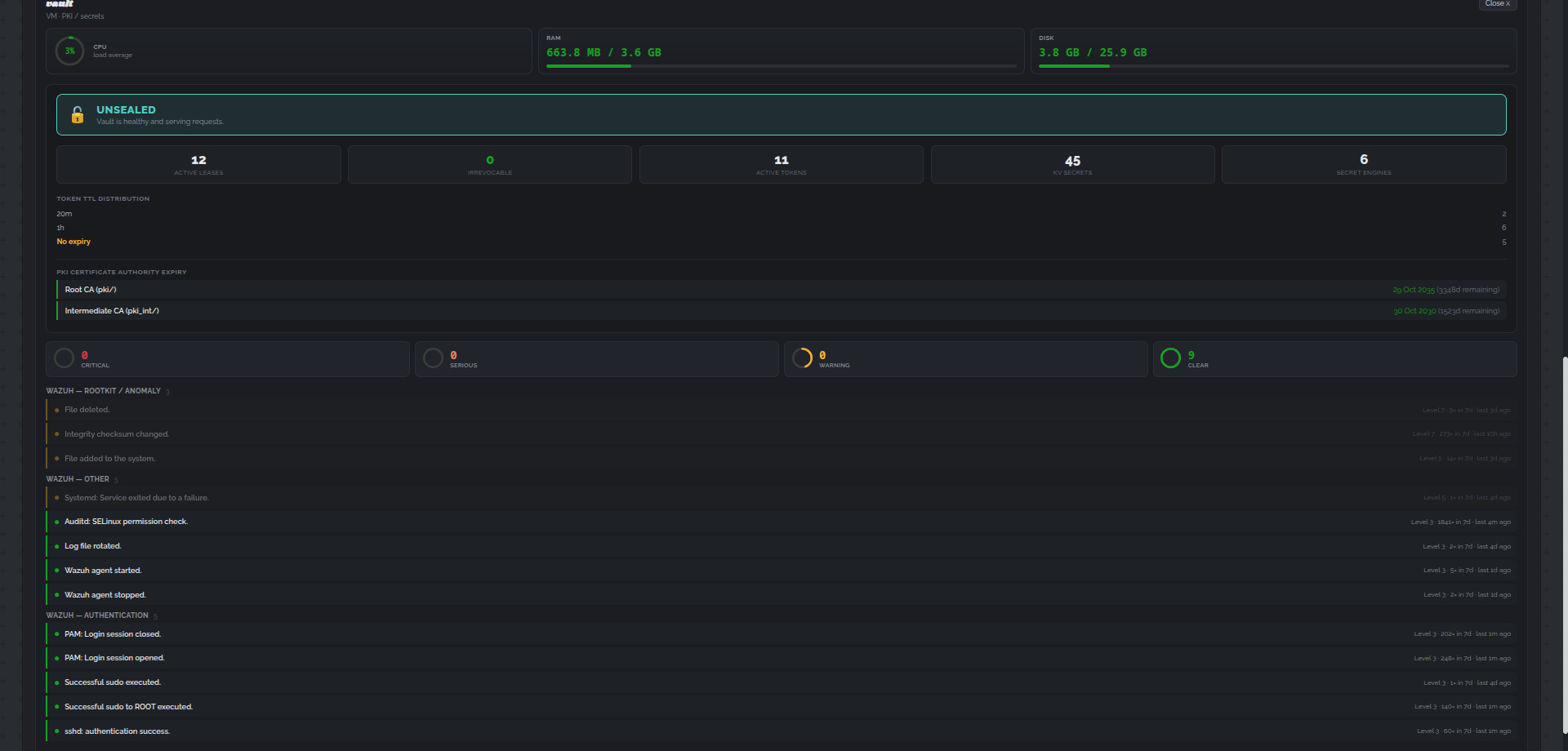Click the Critical severity ring icon
1568x751 pixels.
click(64, 358)
